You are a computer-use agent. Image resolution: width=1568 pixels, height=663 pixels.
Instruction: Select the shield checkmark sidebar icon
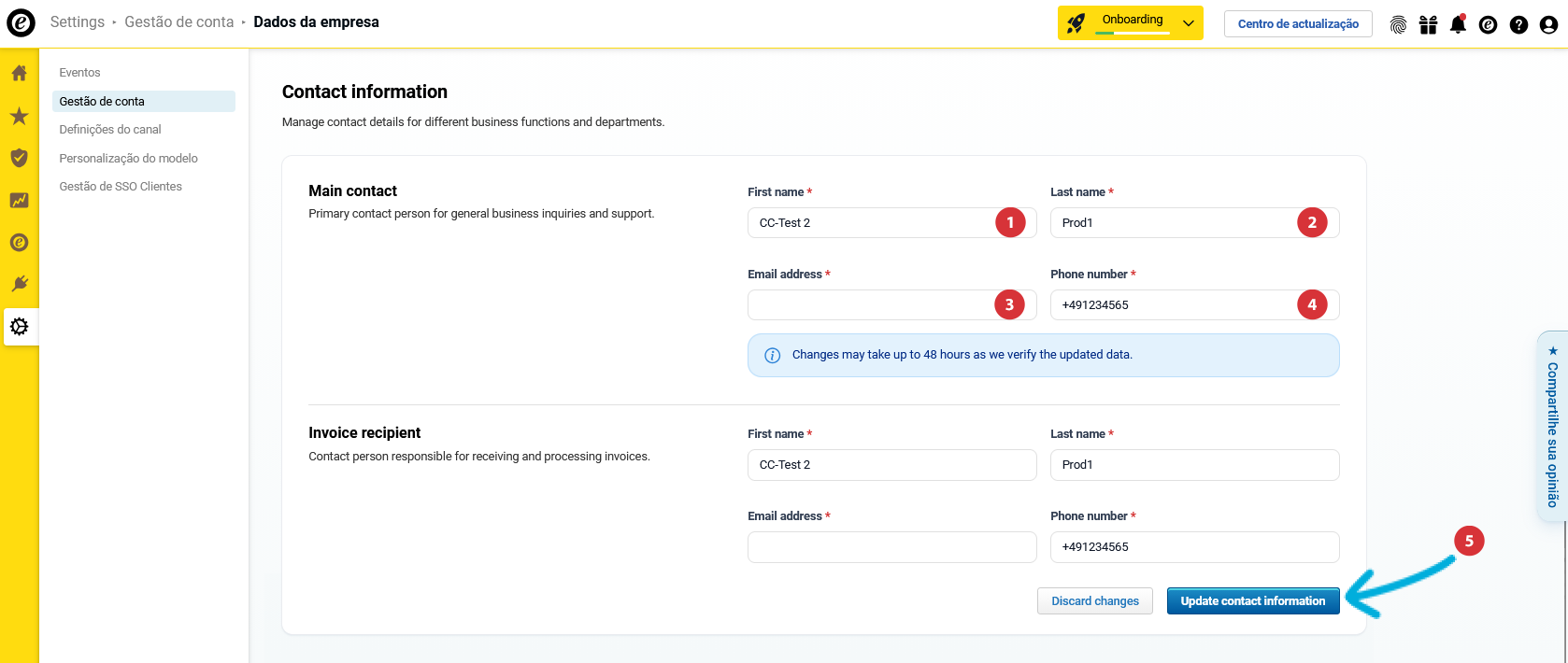(x=19, y=158)
